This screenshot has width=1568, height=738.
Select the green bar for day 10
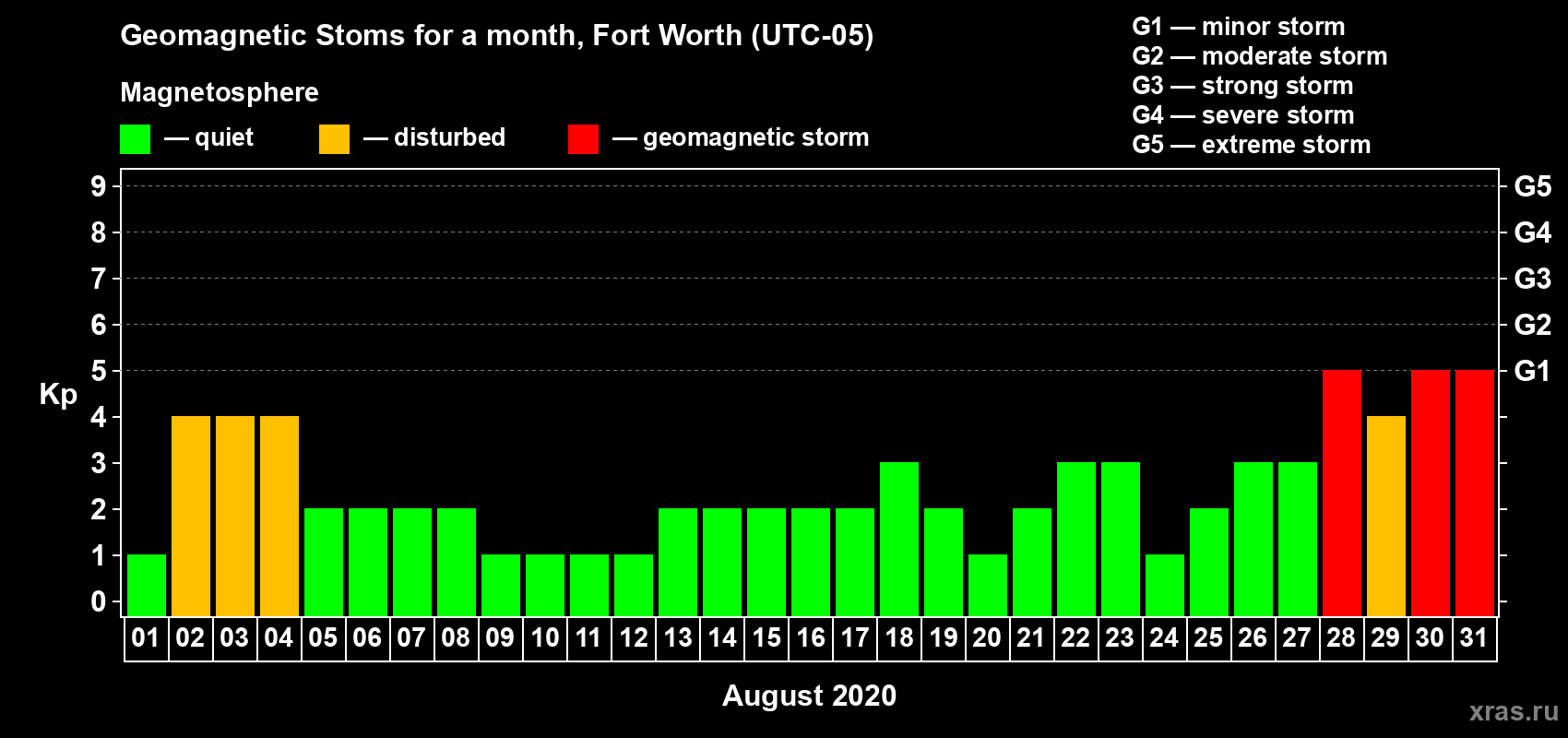pos(545,586)
